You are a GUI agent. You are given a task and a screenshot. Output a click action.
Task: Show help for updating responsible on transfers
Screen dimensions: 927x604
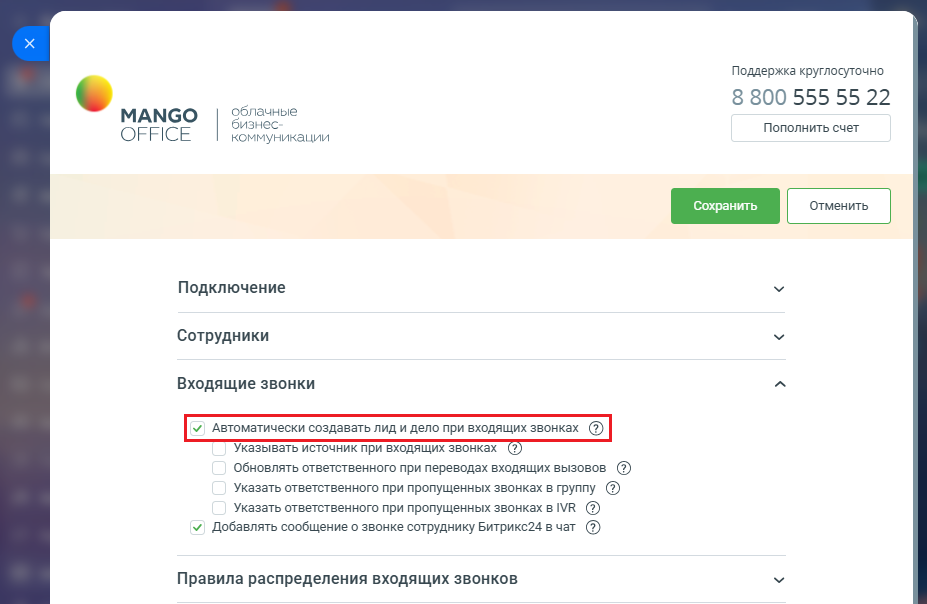point(624,468)
